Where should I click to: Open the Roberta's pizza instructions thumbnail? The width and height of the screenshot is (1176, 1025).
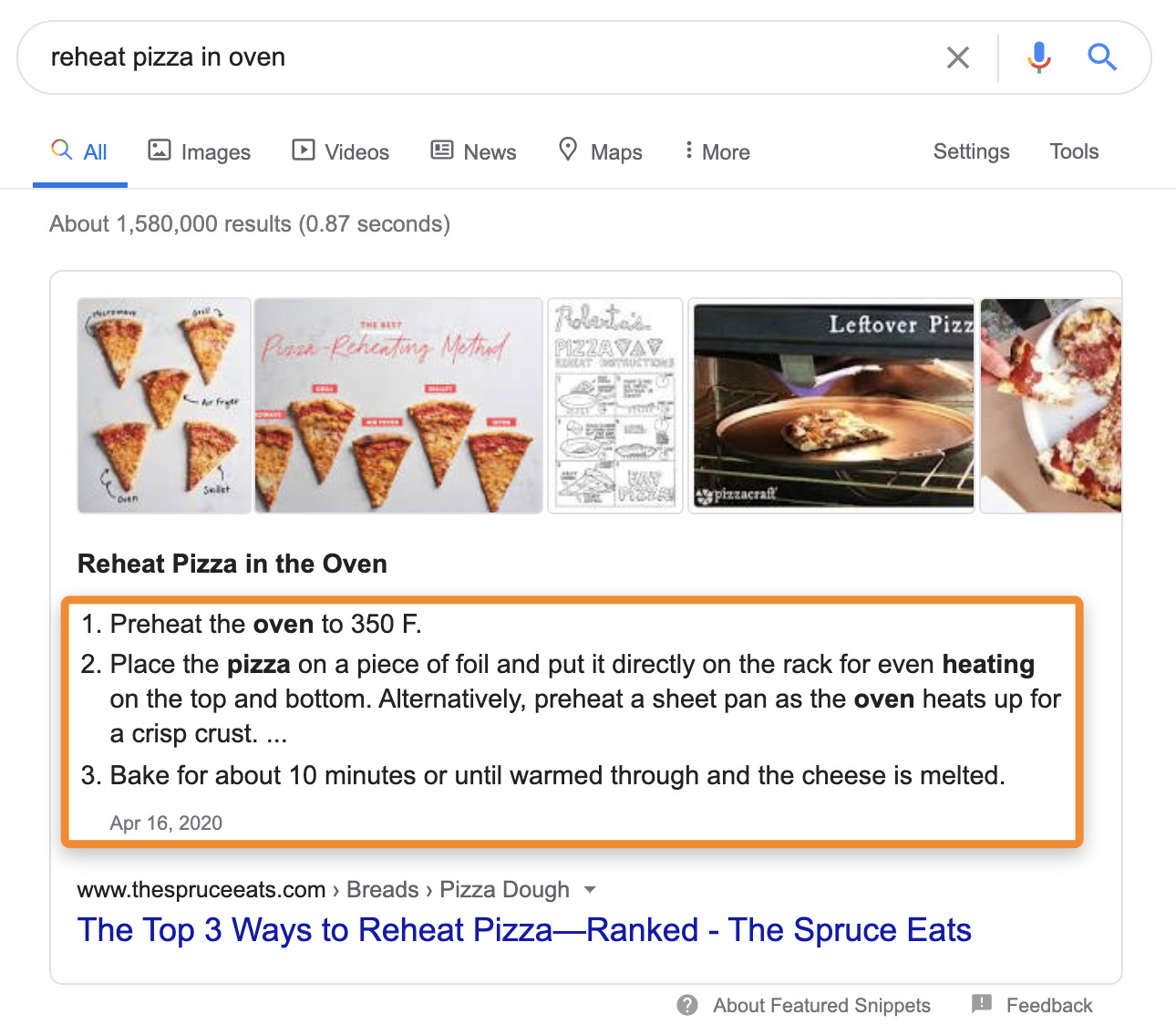tap(615, 406)
